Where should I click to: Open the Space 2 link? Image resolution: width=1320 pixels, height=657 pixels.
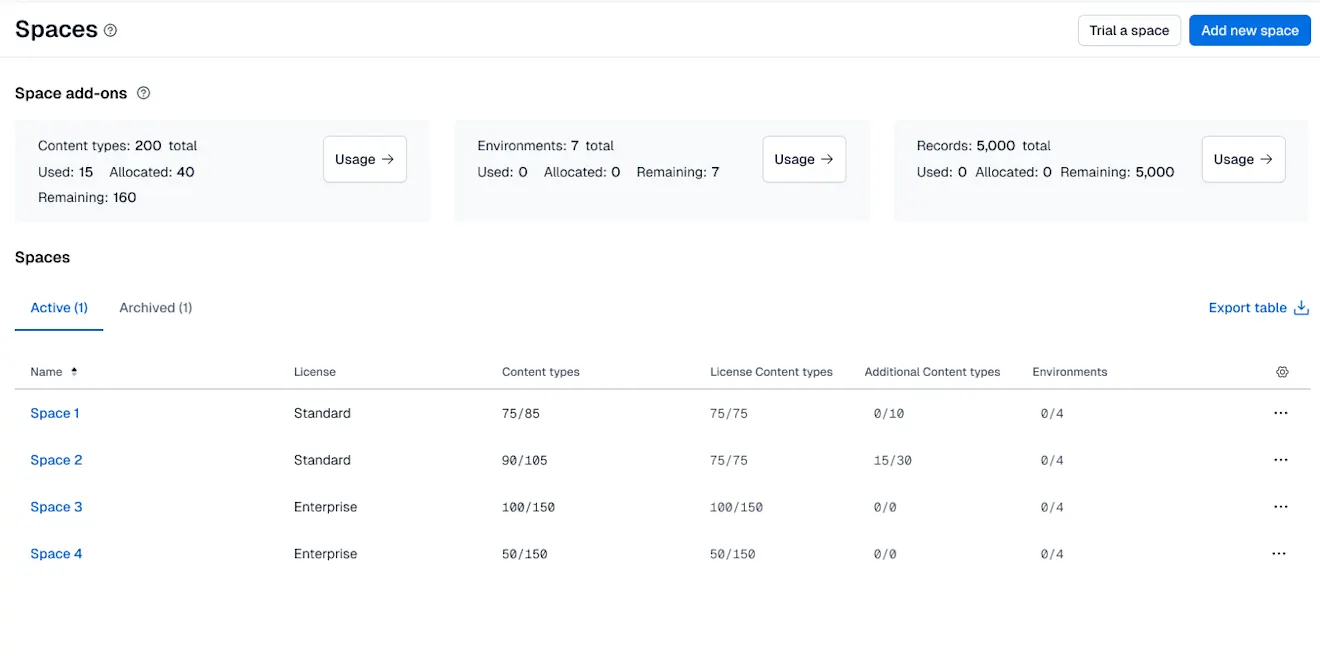tap(56, 460)
